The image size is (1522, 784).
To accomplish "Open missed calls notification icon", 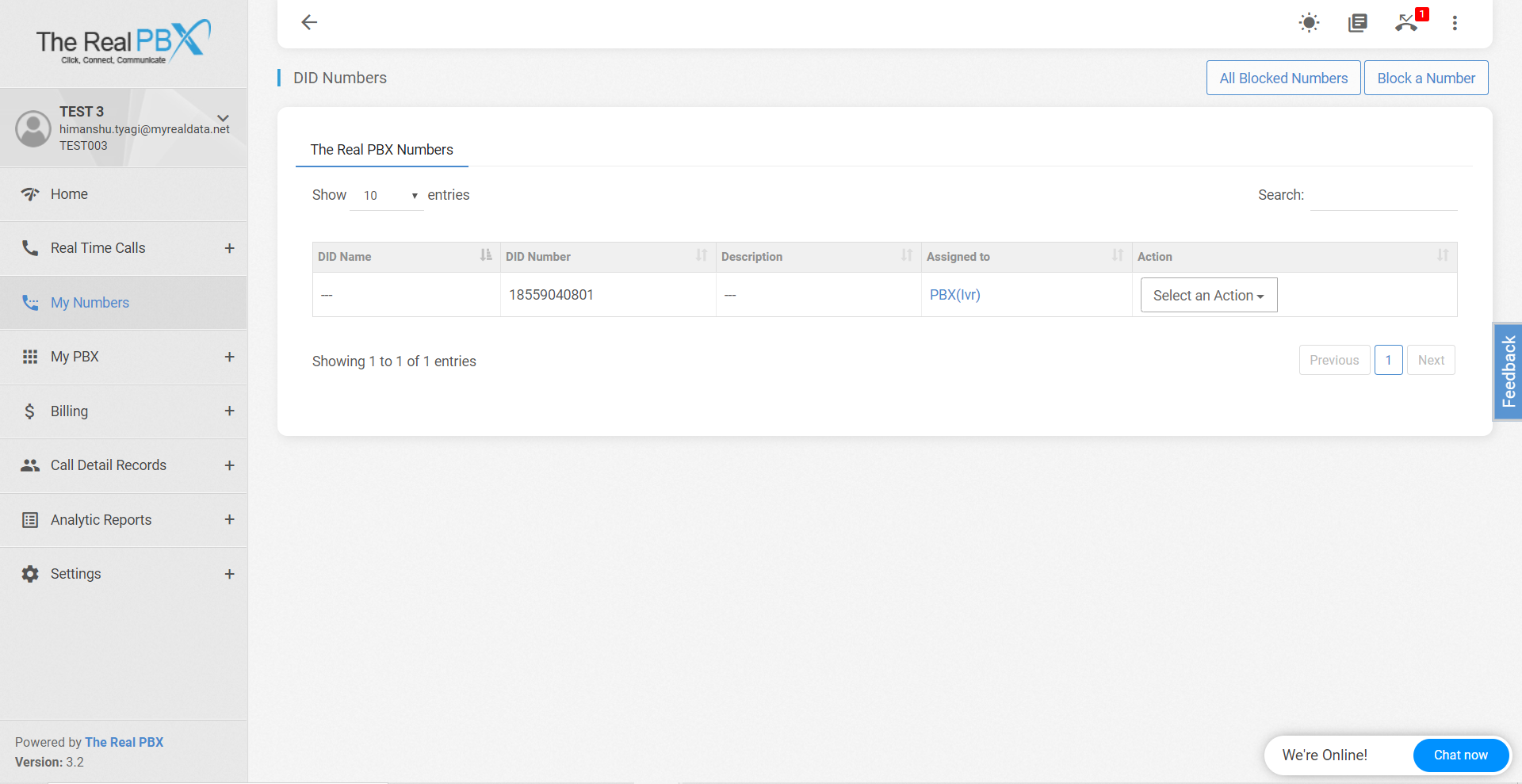I will click(x=1407, y=23).
